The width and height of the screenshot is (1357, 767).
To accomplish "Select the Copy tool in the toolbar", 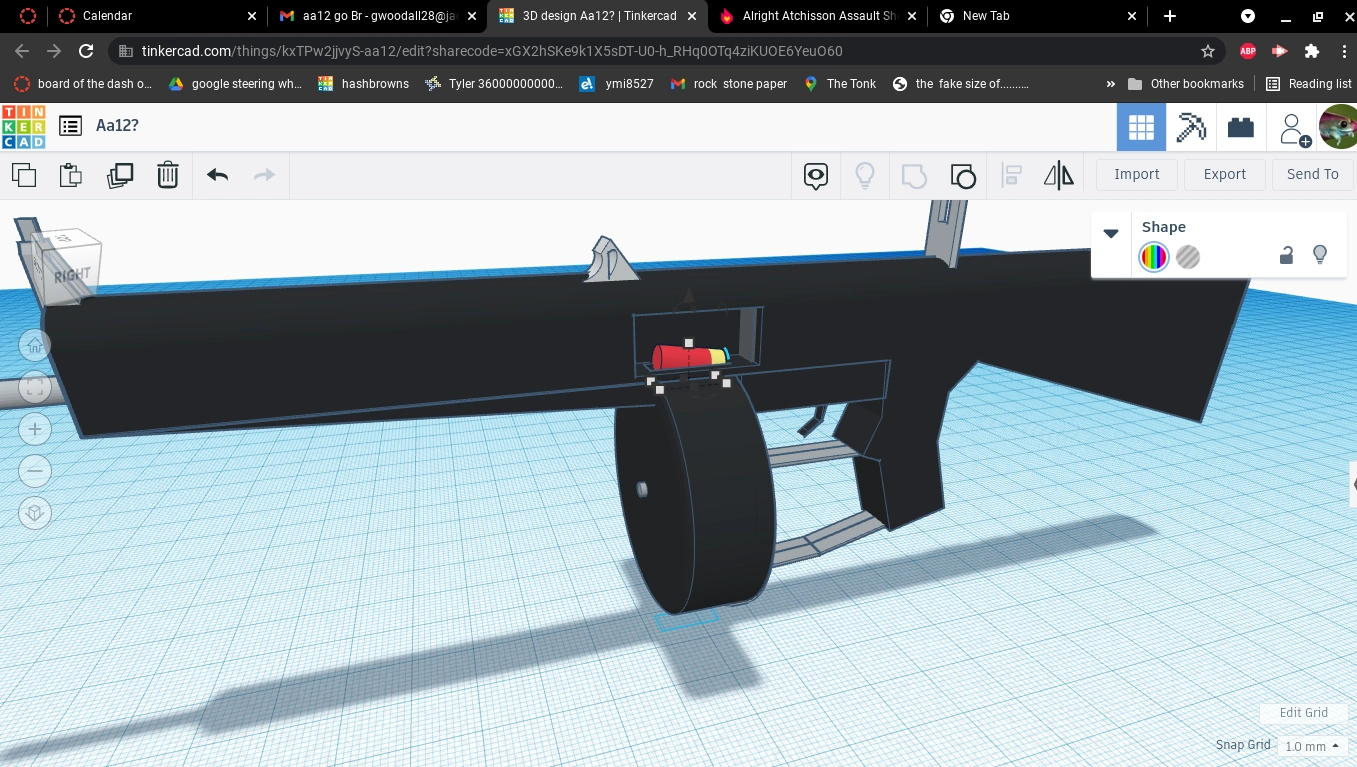I will click(24, 175).
